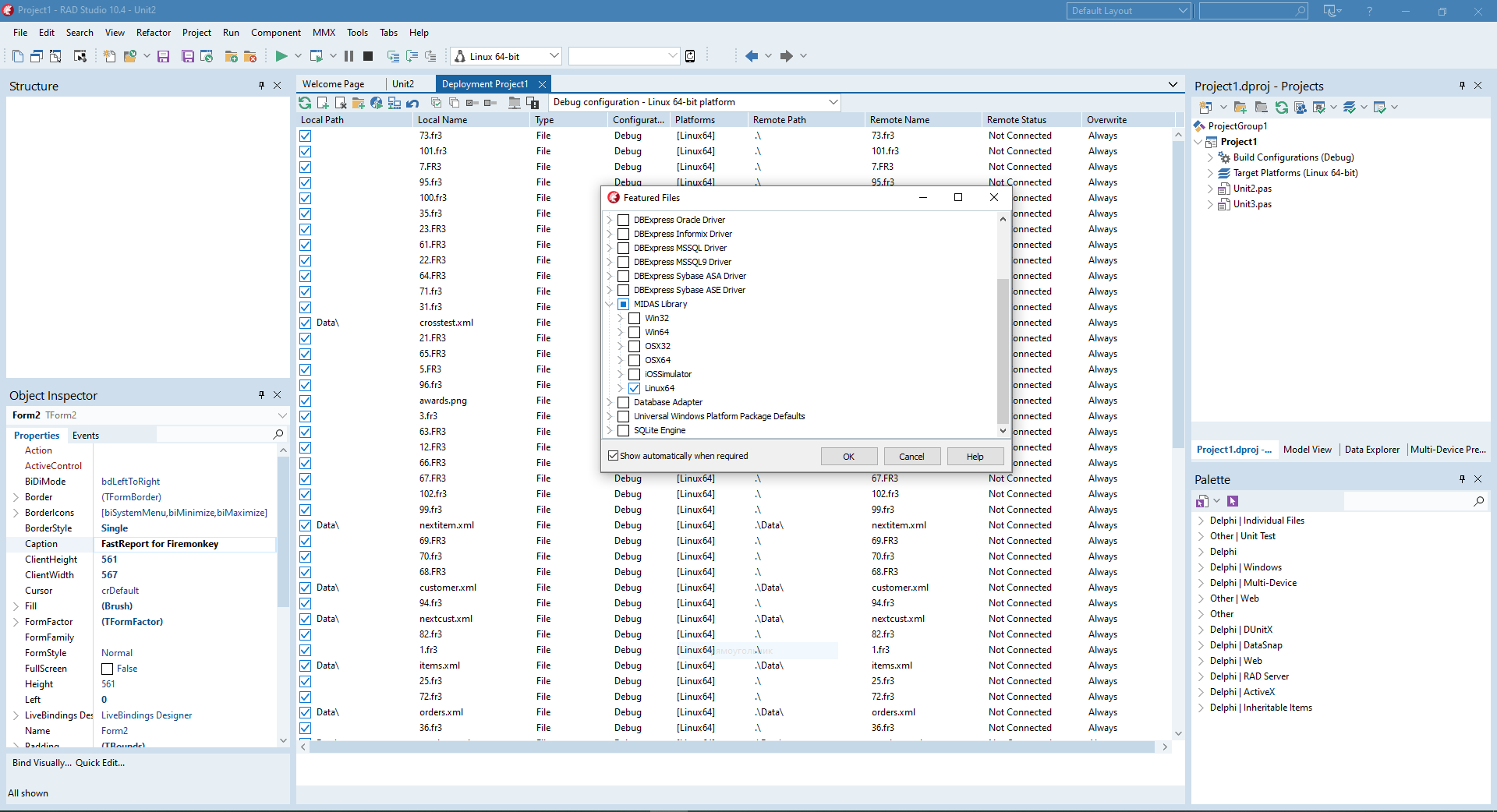1497x812 pixels.
Task: Toggle the MIDAS Library checkbox
Action: [624, 304]
